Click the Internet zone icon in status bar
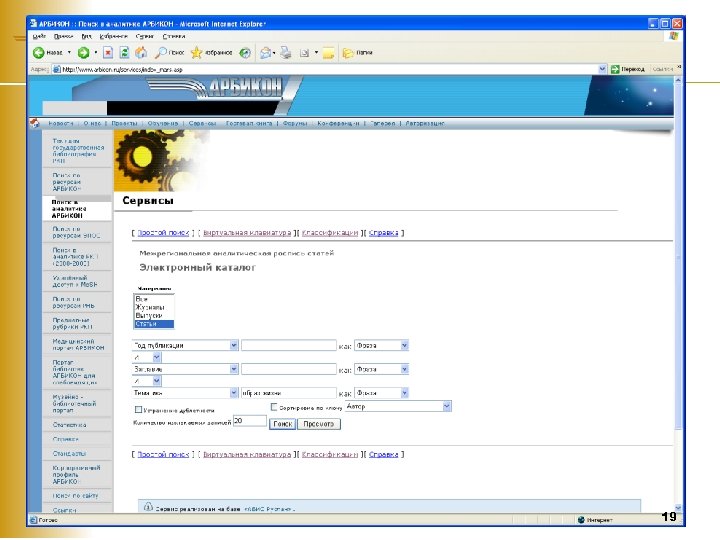Image resolution: width=720 pixels, height=540 pixels. [x=581, y=520]
